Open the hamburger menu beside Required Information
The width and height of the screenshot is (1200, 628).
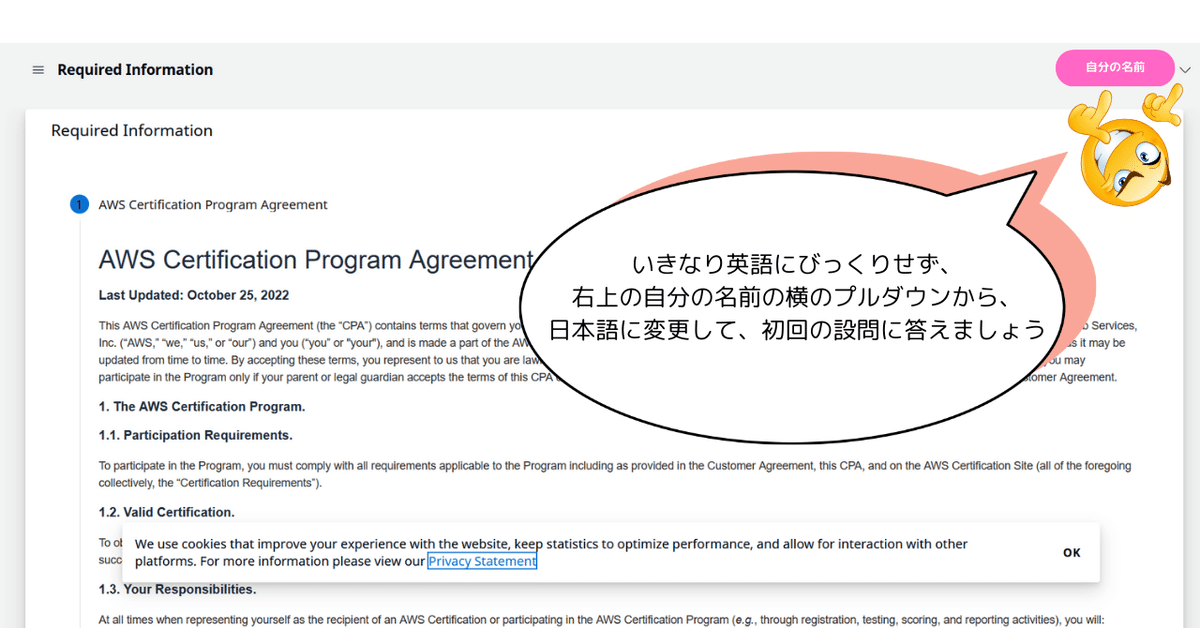[38, 70]
